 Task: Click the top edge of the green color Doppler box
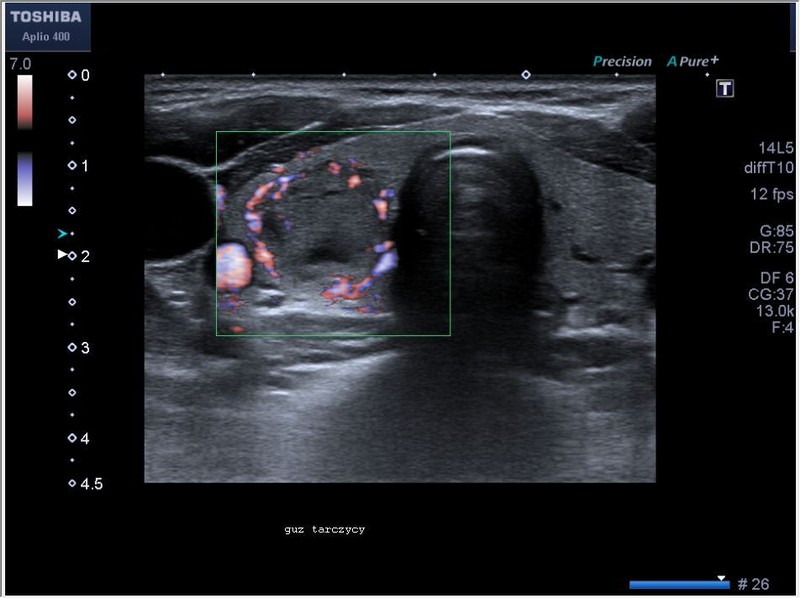point(333,132)
